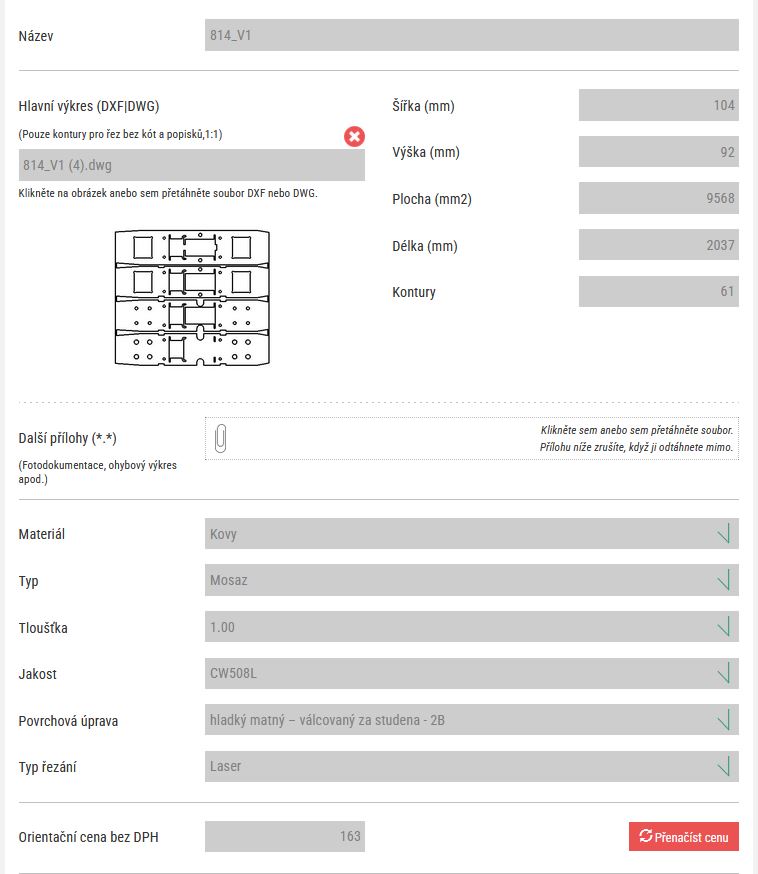Open the Povrchová úprava dropdown
This screenshot has width=758, height=874.
(x=471, y=720)
